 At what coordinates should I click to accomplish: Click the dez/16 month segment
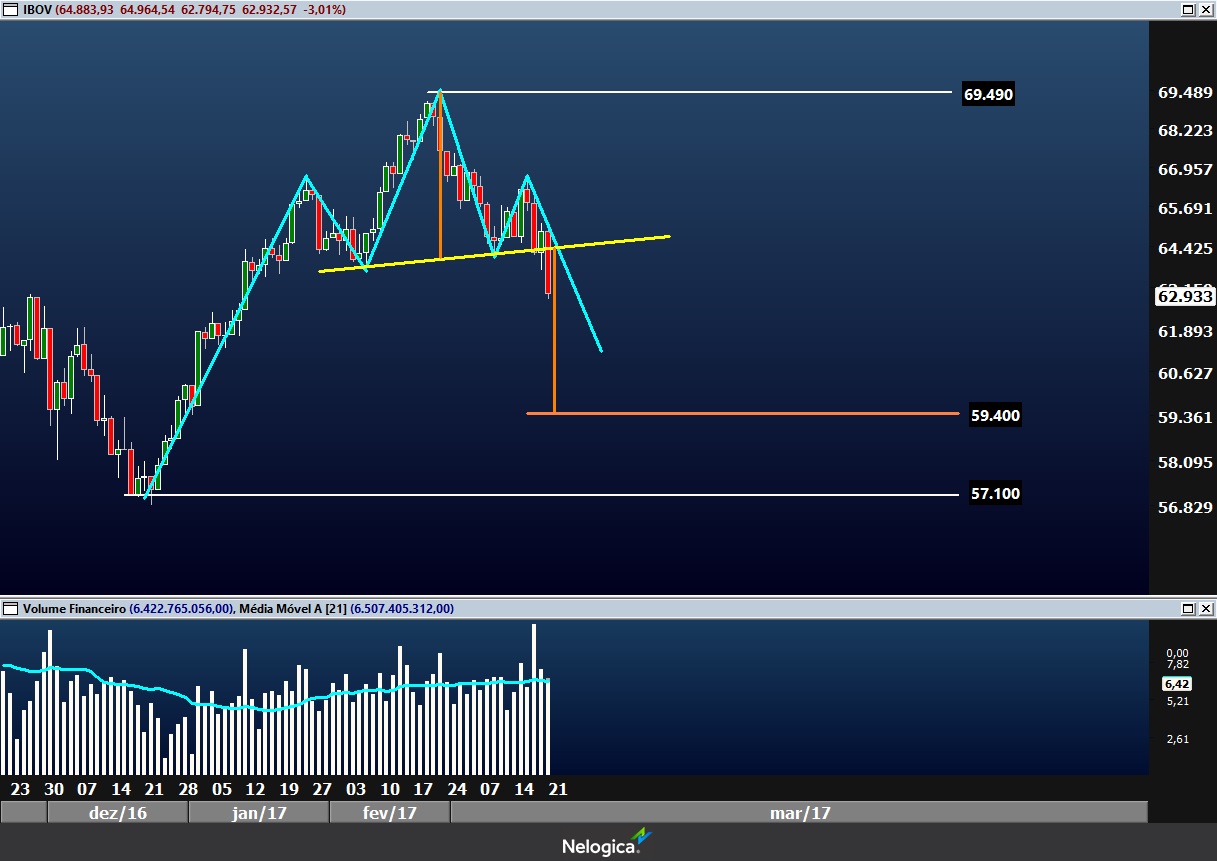117,813
